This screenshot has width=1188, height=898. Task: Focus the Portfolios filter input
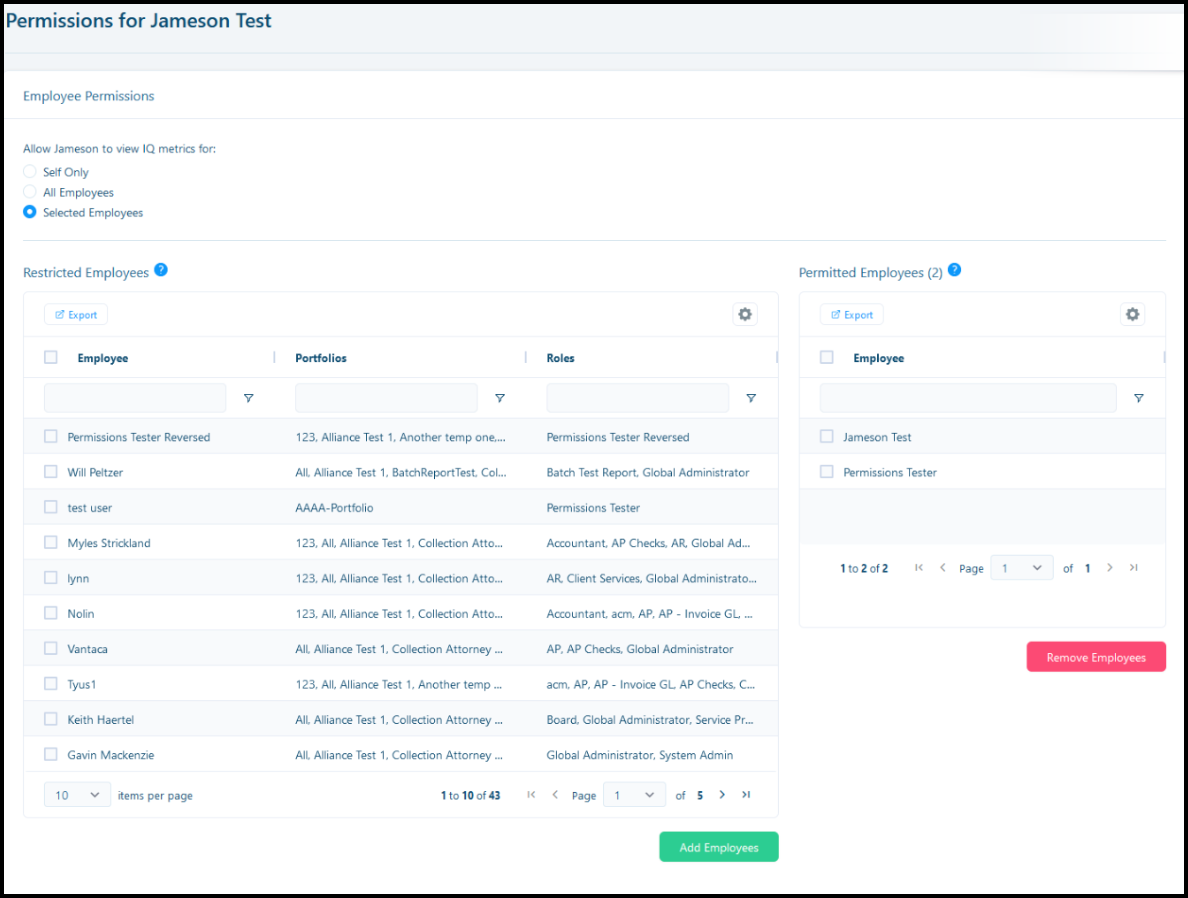[386, 398]
